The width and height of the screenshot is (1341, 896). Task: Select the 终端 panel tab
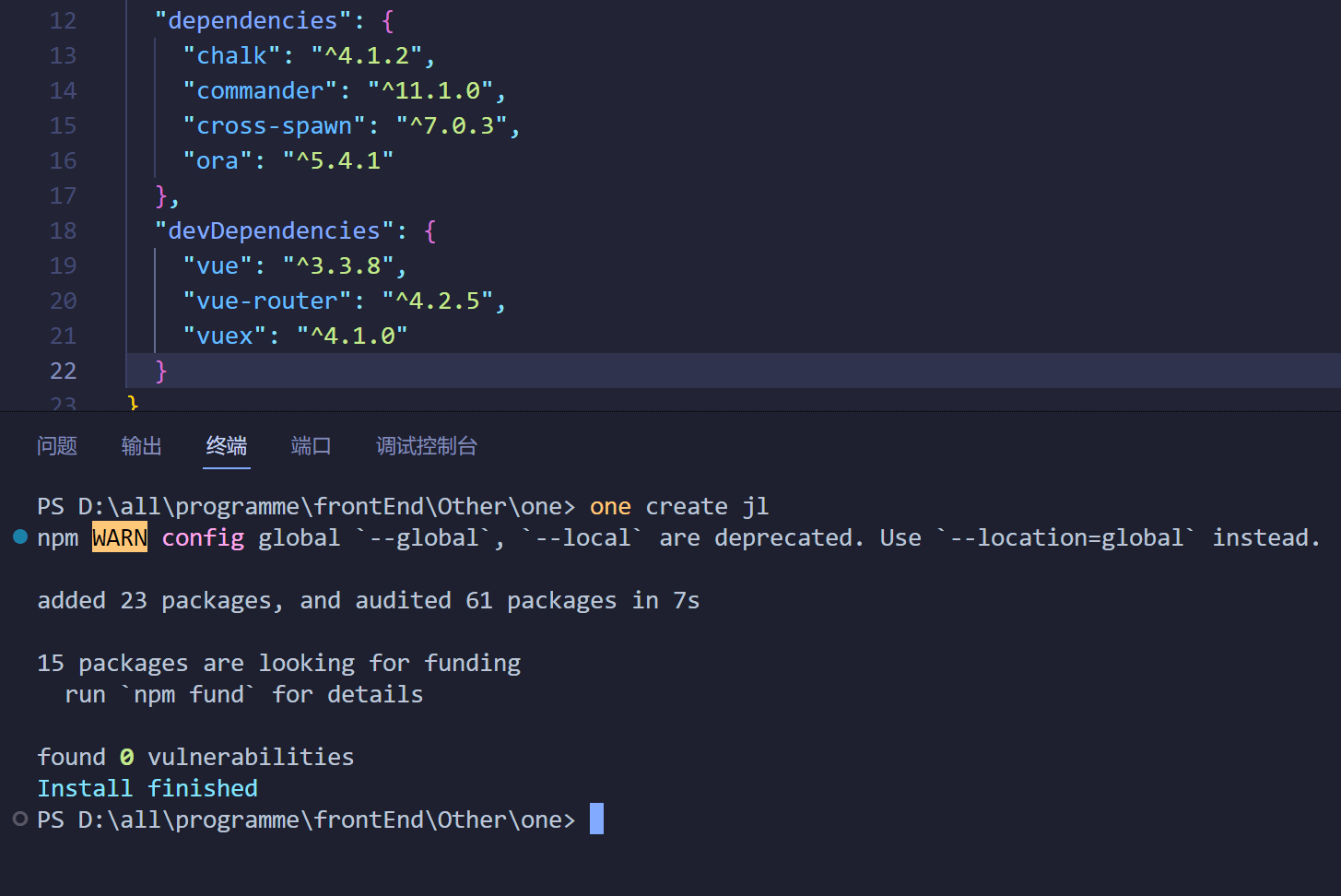227,446
